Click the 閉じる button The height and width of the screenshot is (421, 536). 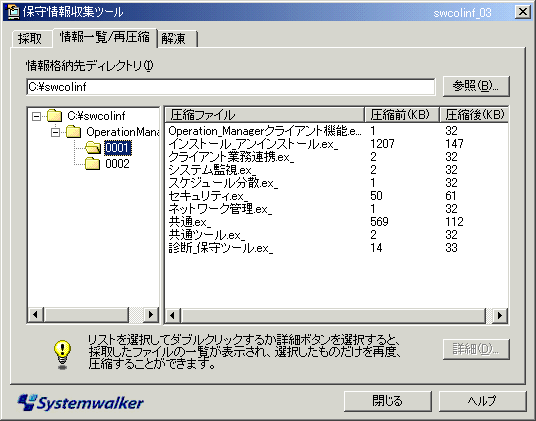click(x=388, y=401)
